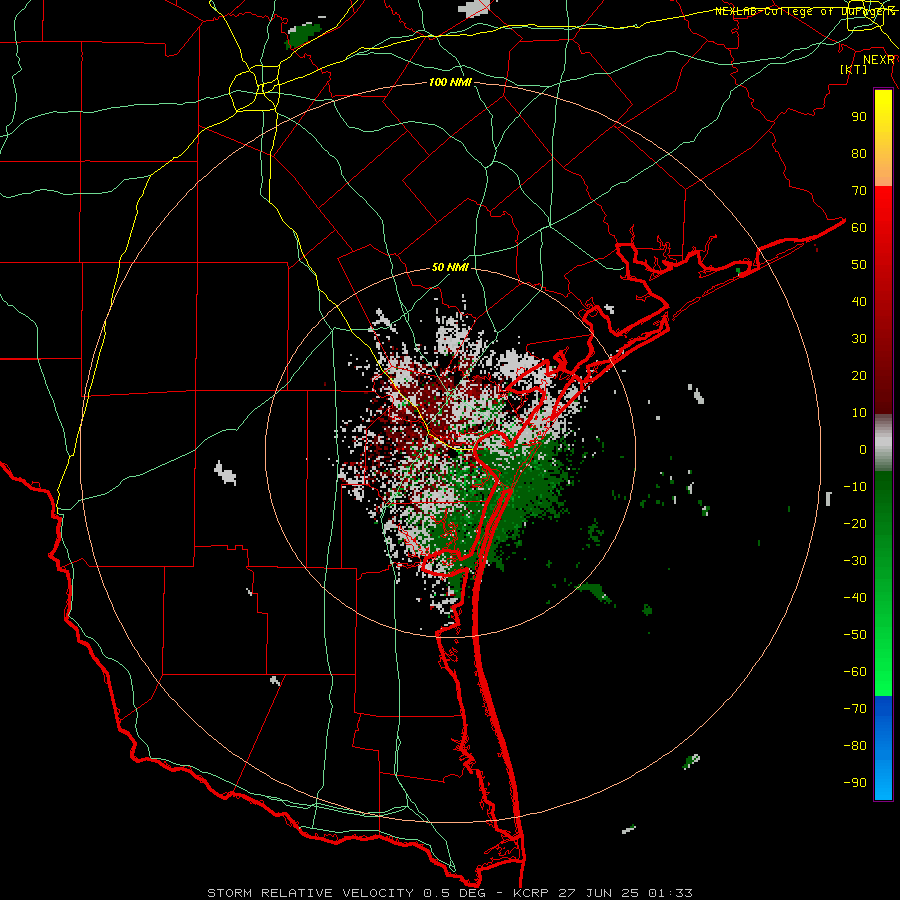Click the "STORM RELATIVE VELOCITY" caption text
The image size is (900, 900).
[311, 893]
